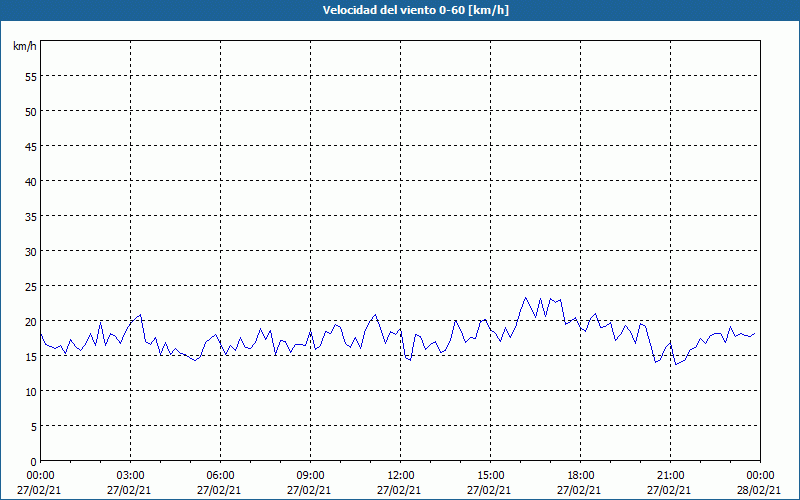Click the 27/02/21 date under 03:00
This screenshot has width=800, height=500.
click(x=129, y=490)
